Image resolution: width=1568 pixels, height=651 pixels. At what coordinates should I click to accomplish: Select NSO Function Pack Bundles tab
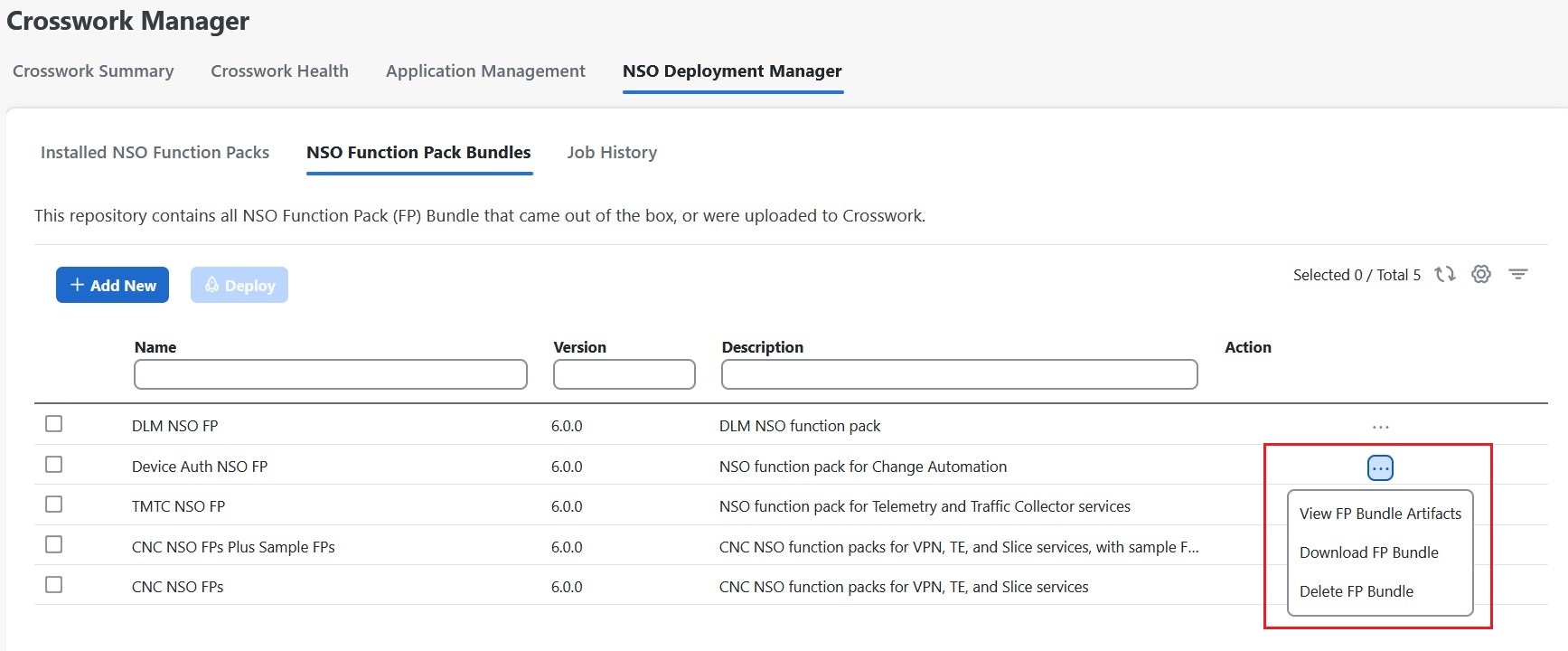click(x=418, y=152)
